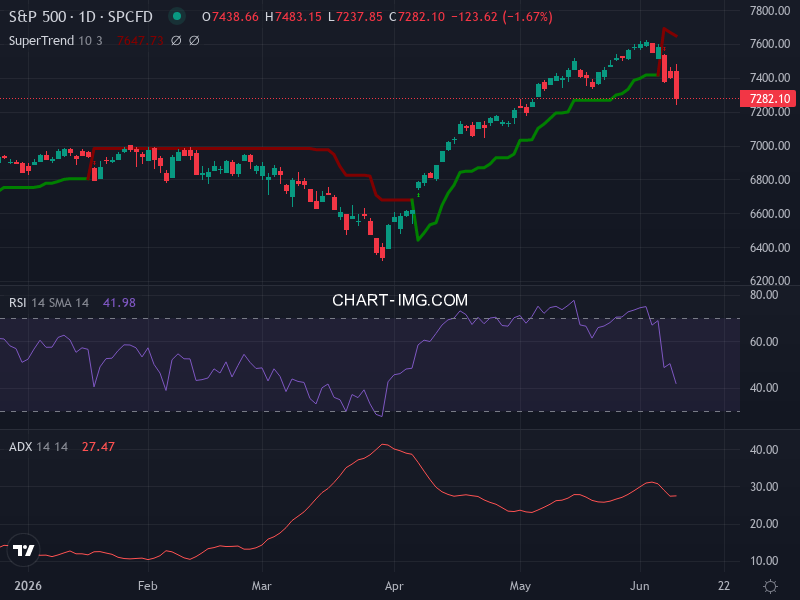Click the RSI 80.00 axis label
Image resolution: width=800 pixels, height=600 pixels.
[764, 295]
